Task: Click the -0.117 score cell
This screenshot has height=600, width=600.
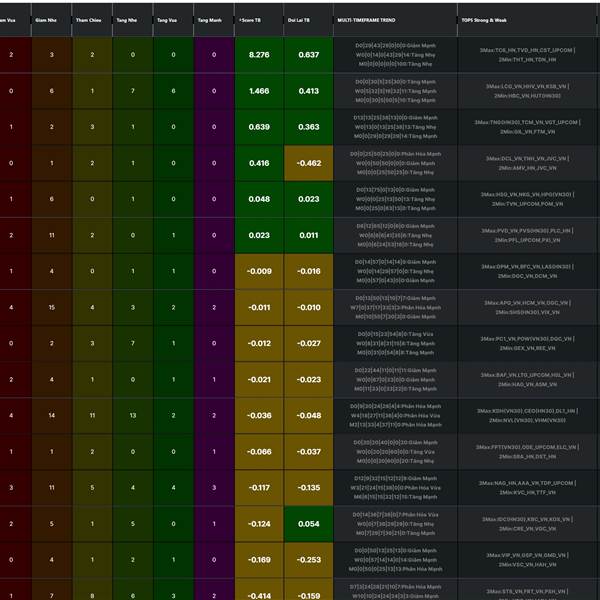Action: pos(259,488)
